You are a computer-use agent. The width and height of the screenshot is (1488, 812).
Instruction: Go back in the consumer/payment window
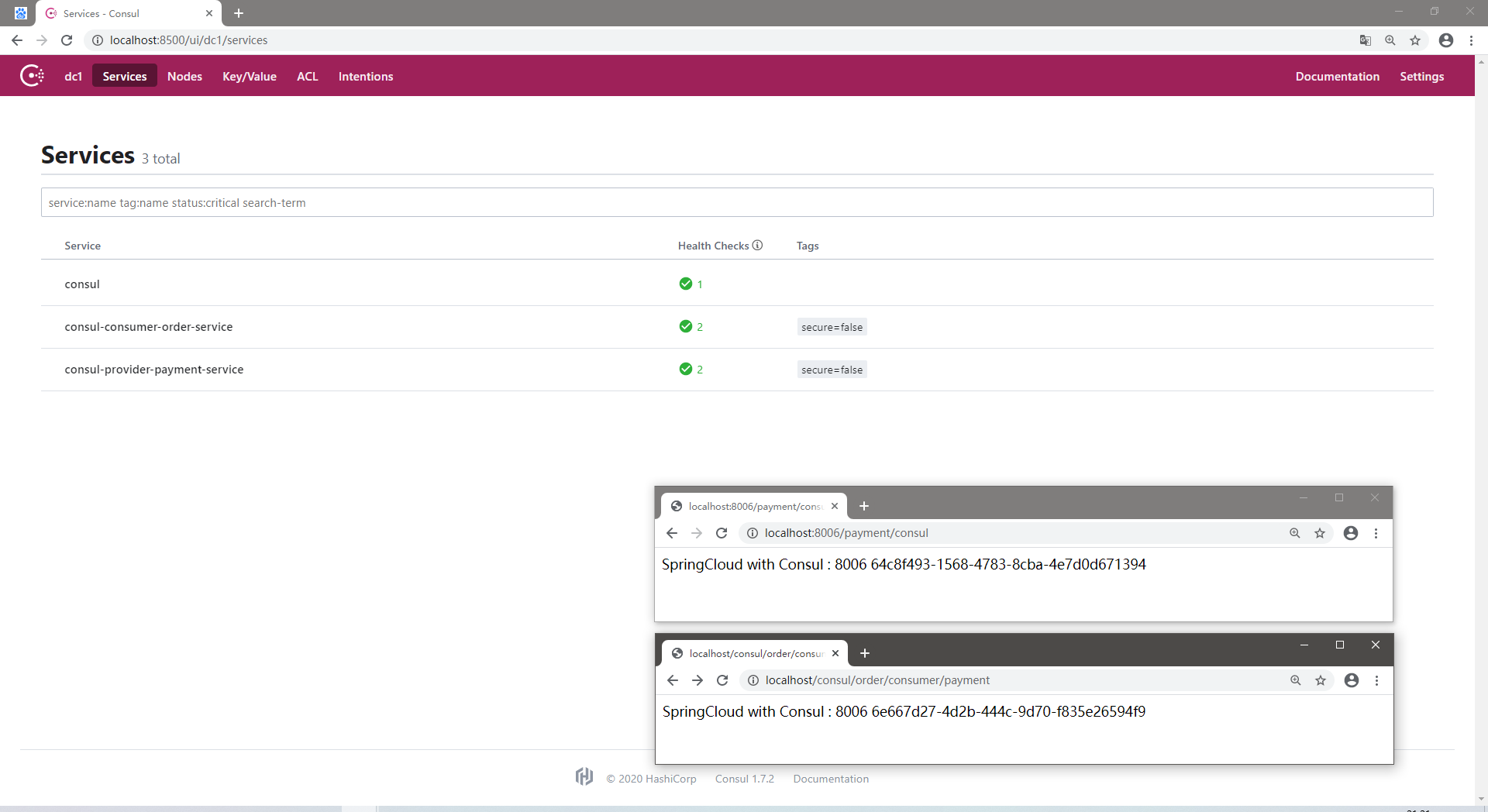point(673,680)
